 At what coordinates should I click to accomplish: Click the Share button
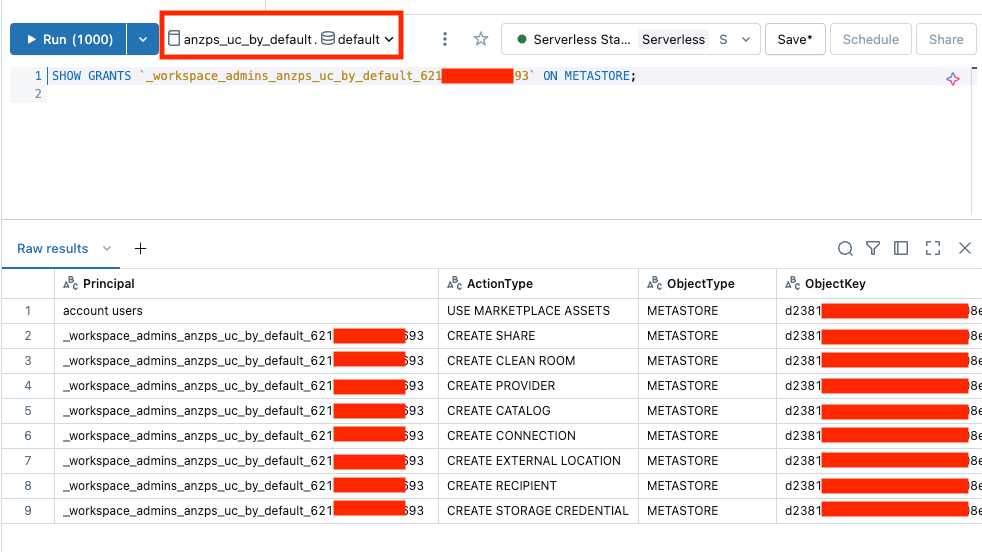(x=946, y=39)
